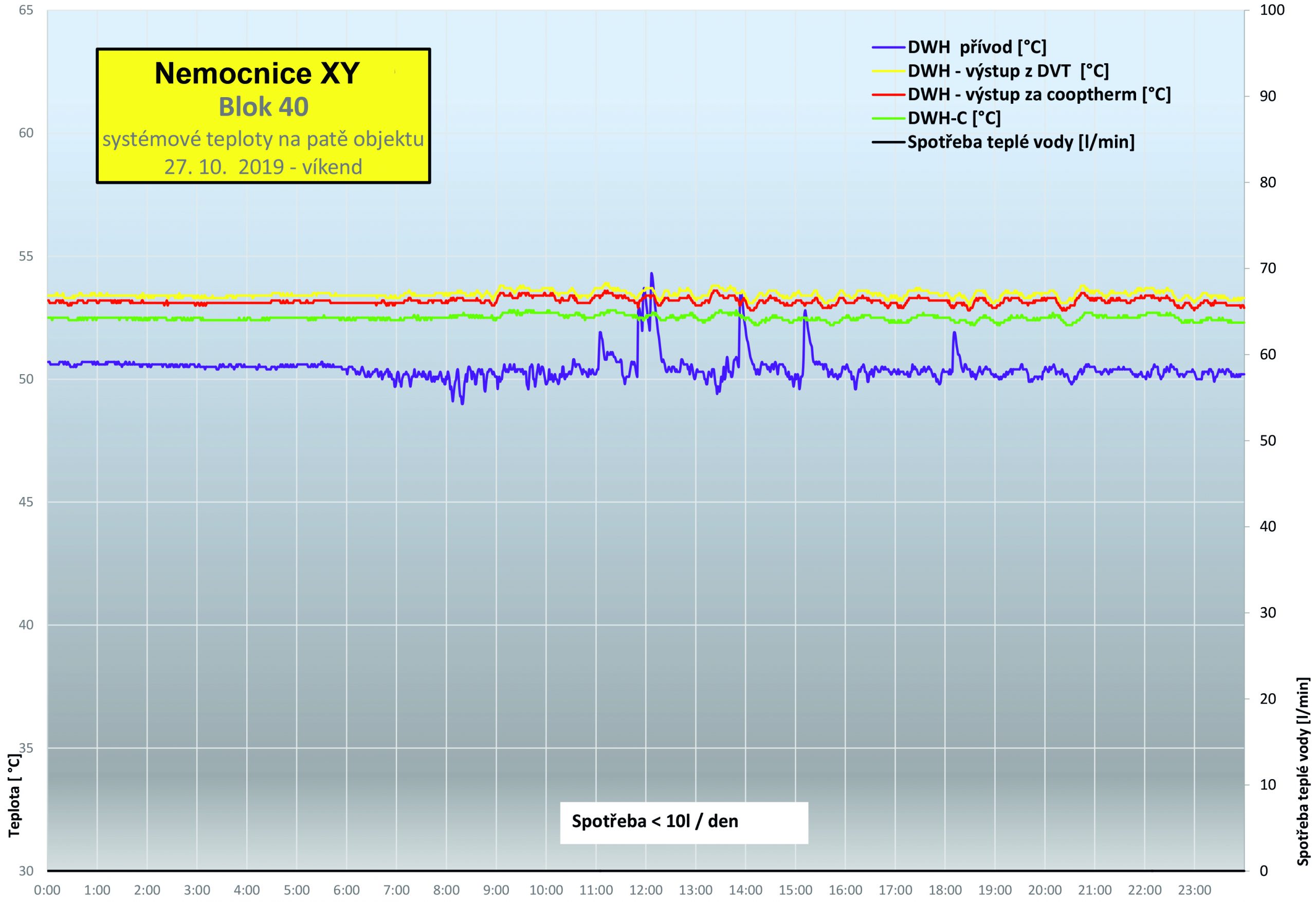Click the yellow legend line swatch for výstup z DVT
This screenshot has height=902, width=1316.
click(888, 71)
